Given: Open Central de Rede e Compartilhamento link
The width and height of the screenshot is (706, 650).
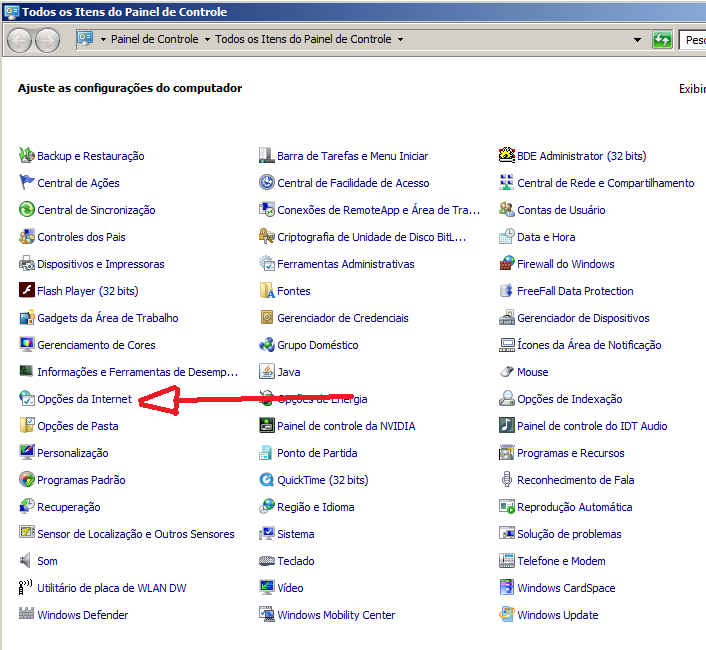Looking at the screenshot, I should click(x=606, y=183).
